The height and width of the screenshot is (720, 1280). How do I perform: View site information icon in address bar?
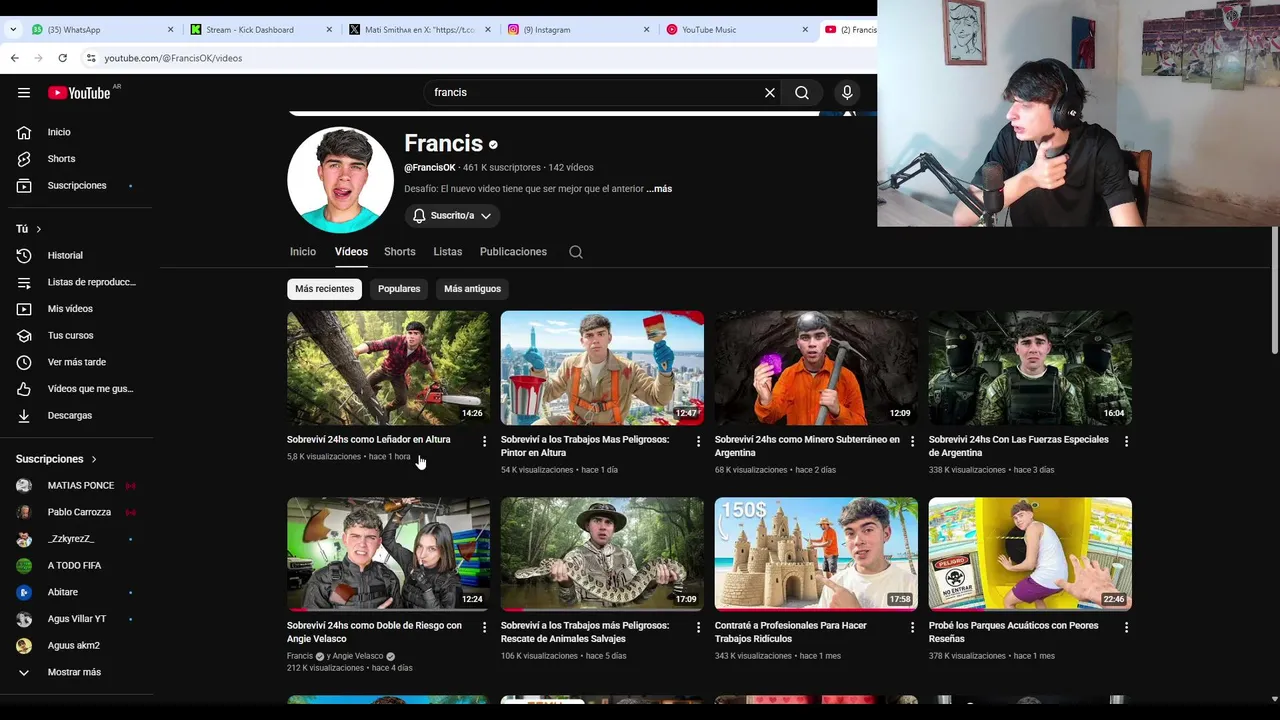[x=91, y=58]
